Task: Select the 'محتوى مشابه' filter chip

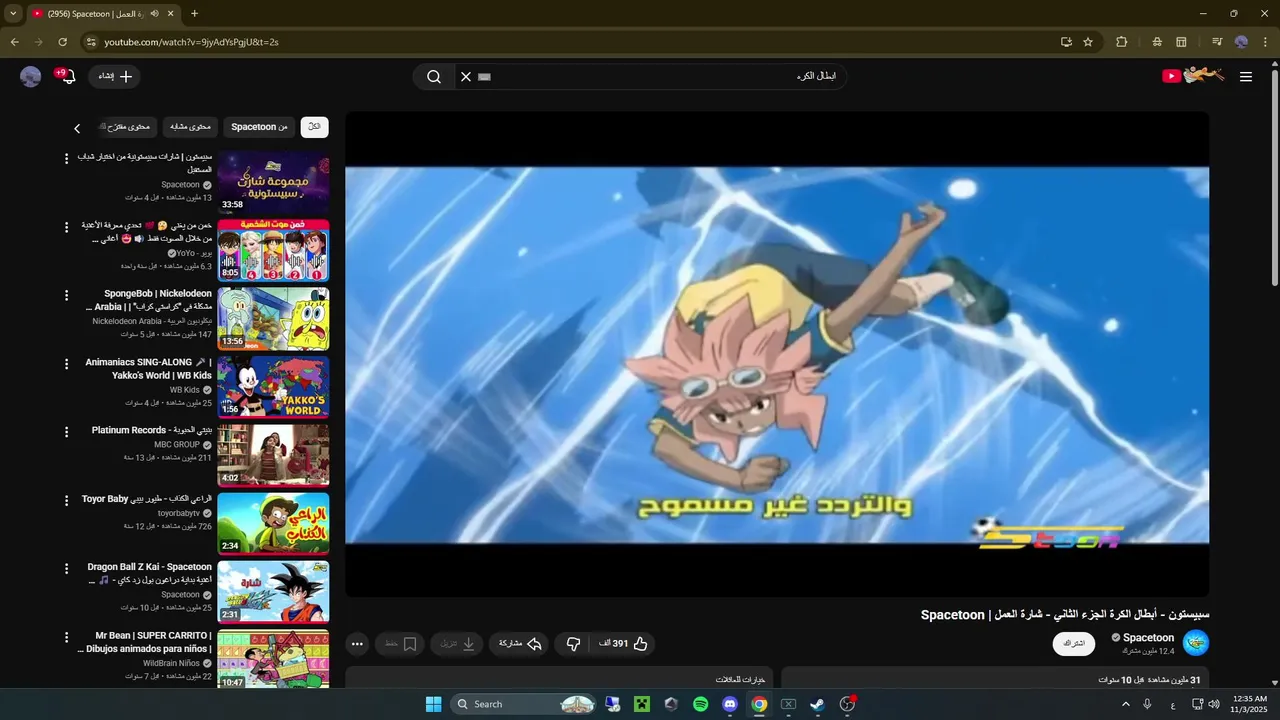Action: (x=190, y=127)
